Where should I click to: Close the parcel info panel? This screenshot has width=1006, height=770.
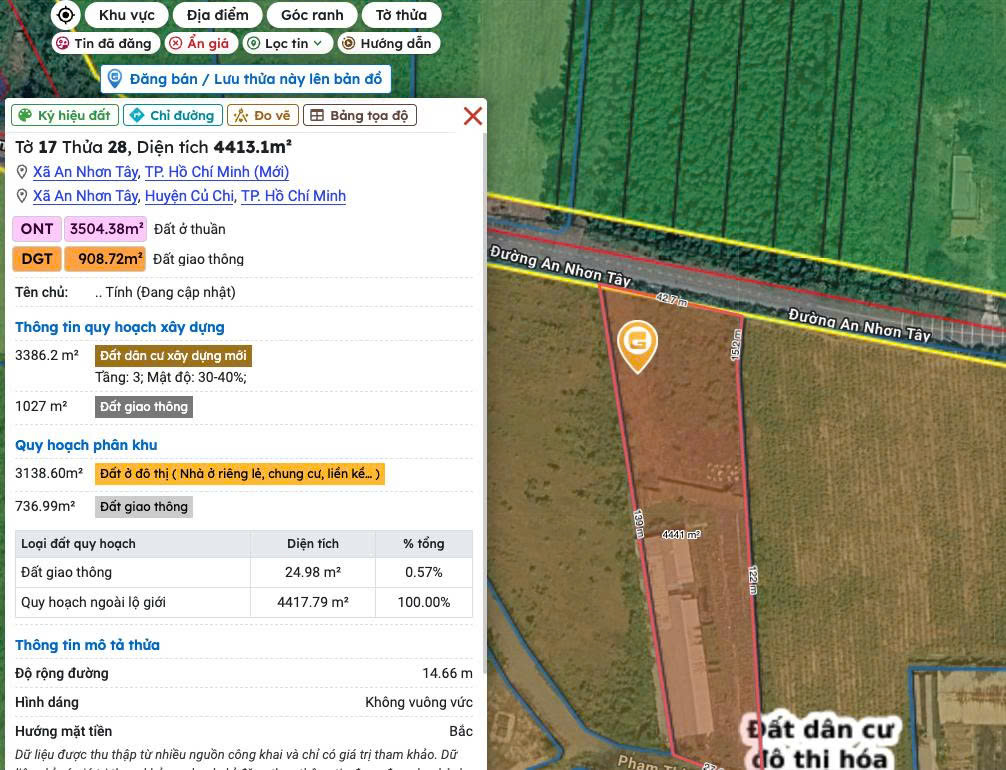(x=473, y=116)
